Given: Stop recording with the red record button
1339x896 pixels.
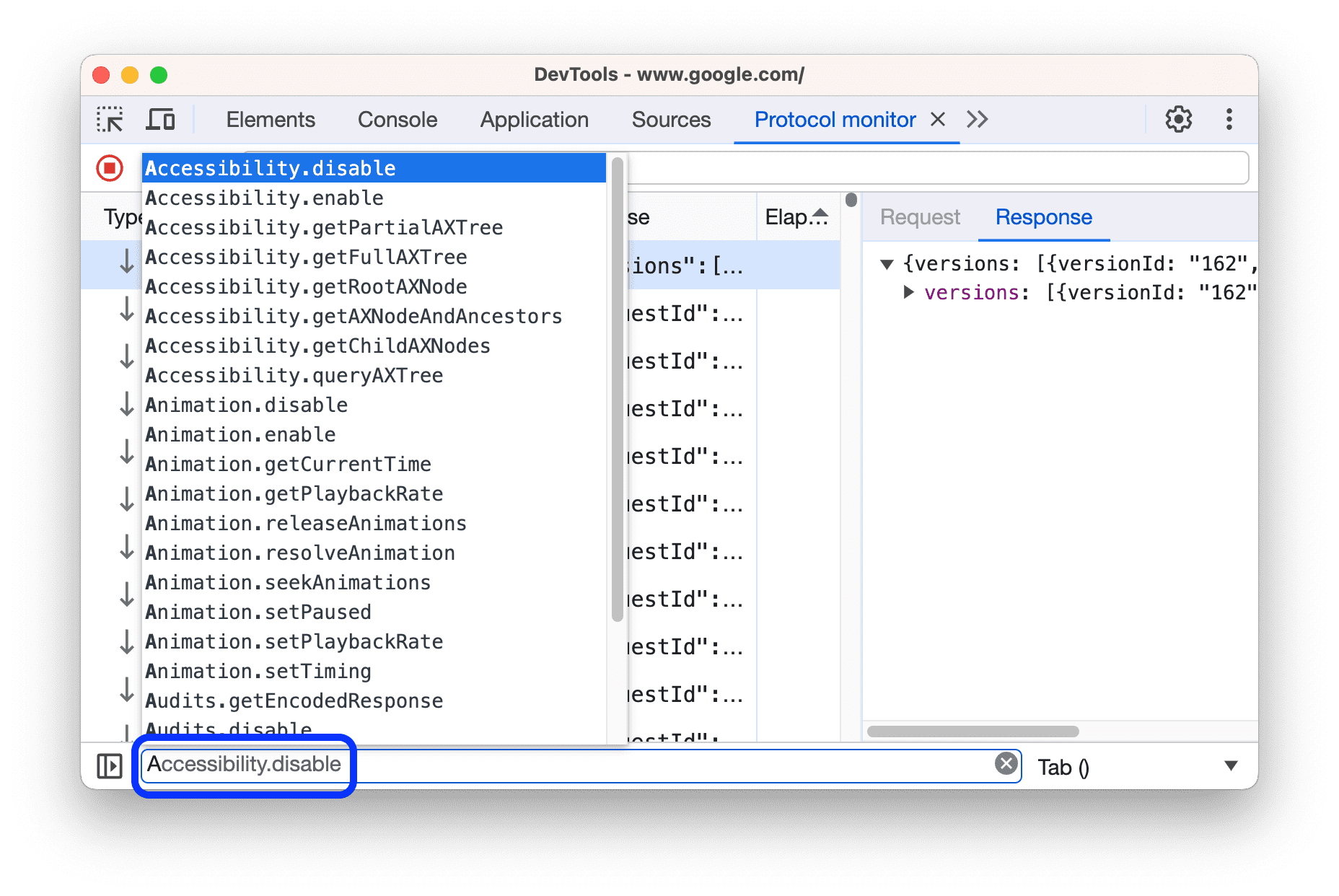Looking at the screenshot, I should [110, 167].
